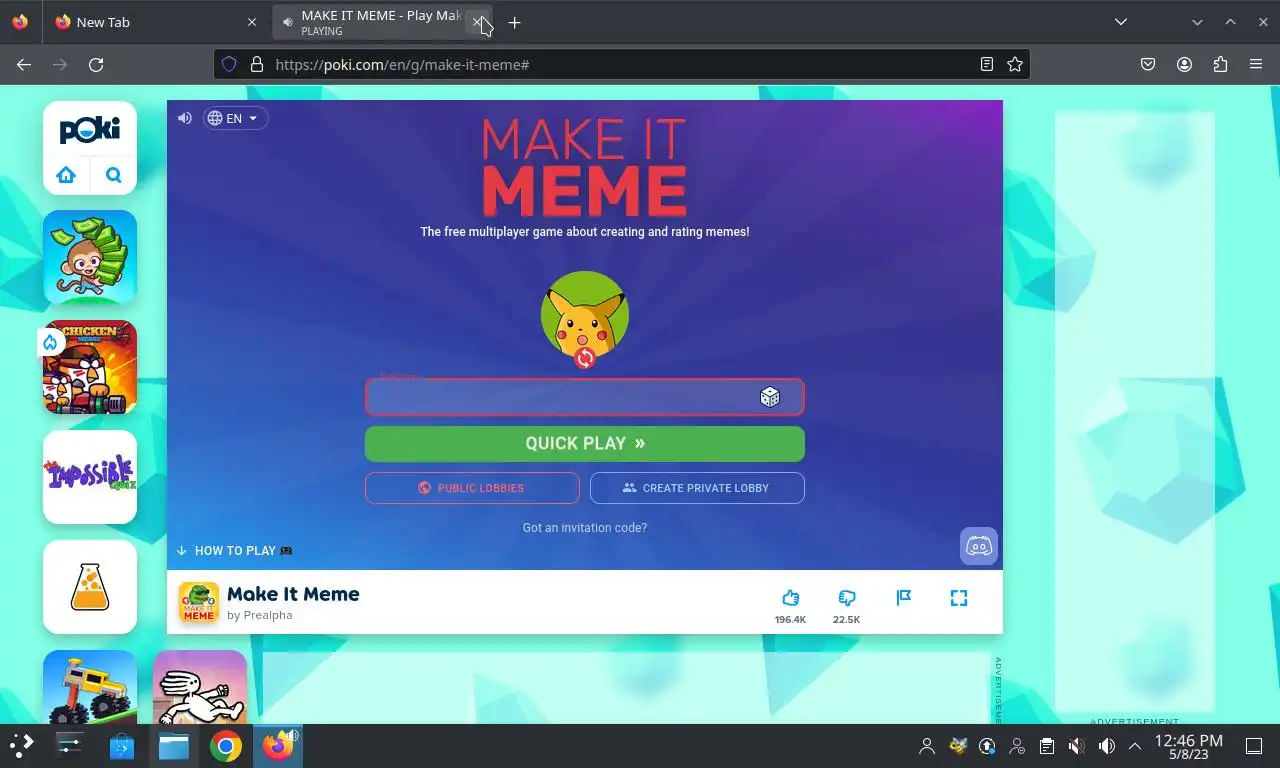Open the clipboard tray icon
The image size is (1280, 768).
(x=1047, y=746)
